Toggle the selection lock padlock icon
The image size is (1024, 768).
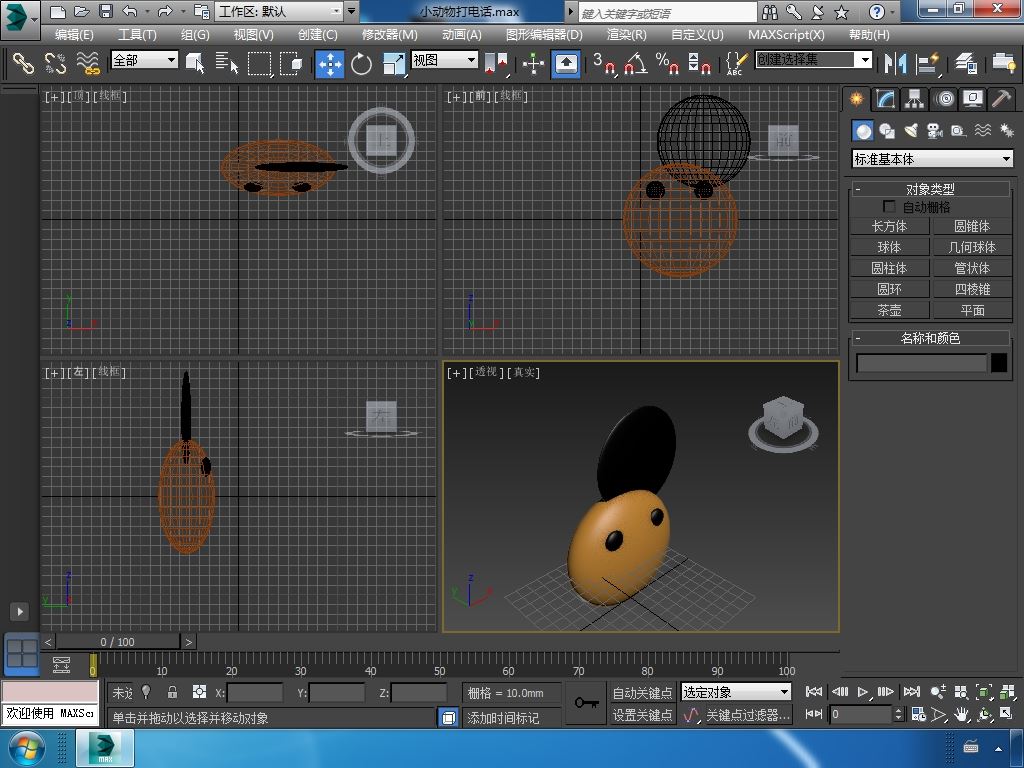click(172, 692)
